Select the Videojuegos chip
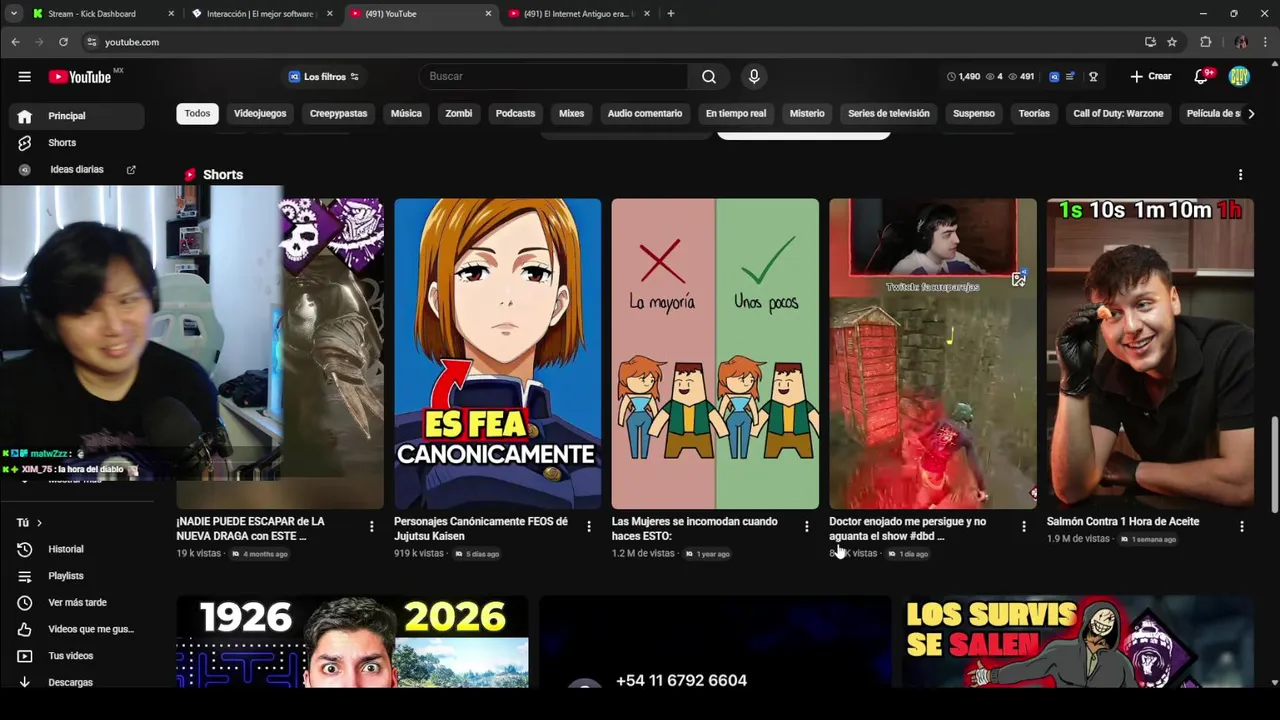Viewport: 1280px width, 720px height. [260, 114]
